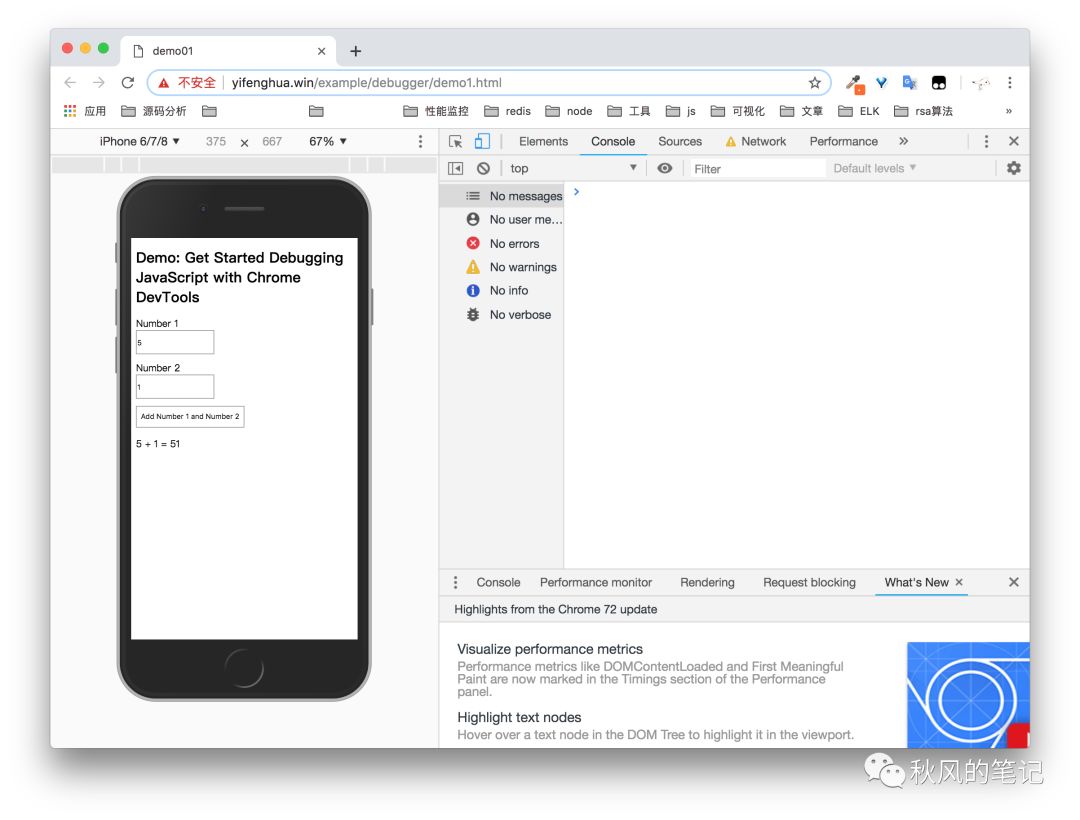Open console settings gear
This screenshot has height=820, width=1080.
coord(1014,168)
